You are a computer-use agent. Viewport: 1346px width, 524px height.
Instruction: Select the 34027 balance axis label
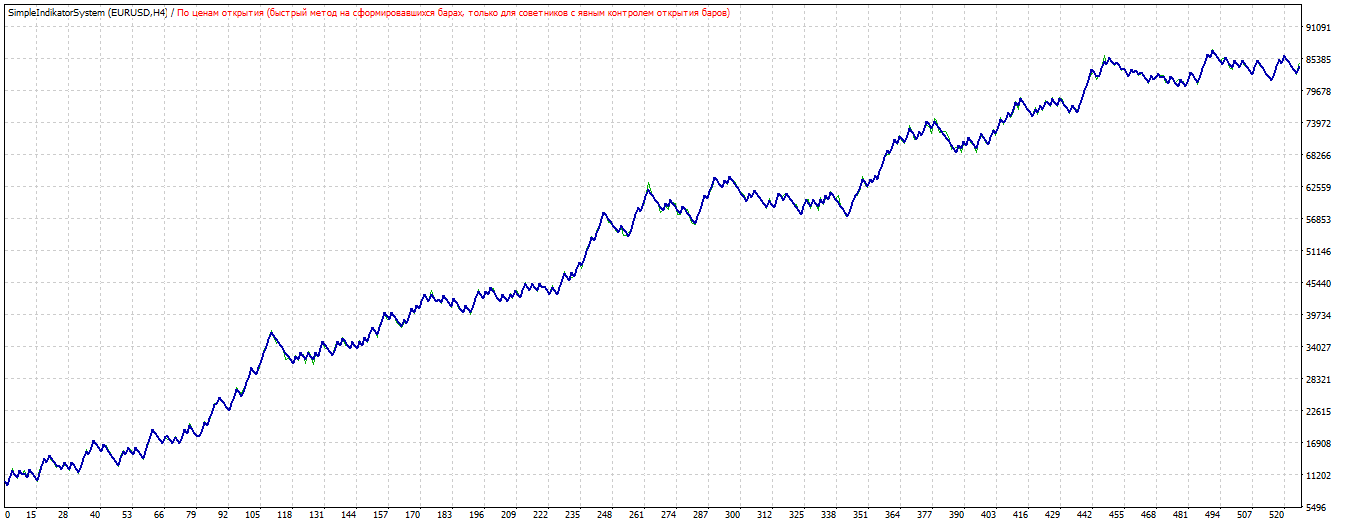click(1320, 348)
